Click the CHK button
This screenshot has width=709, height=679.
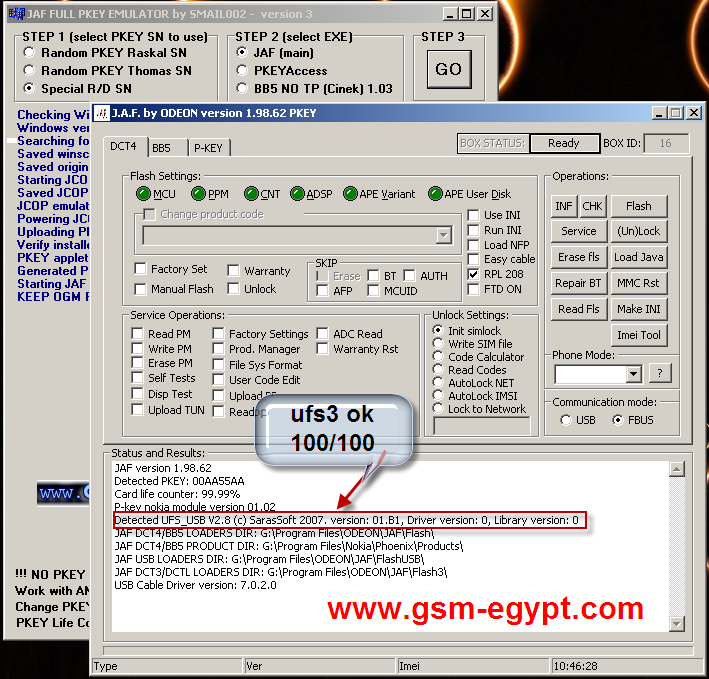click(x=592, y=206)
